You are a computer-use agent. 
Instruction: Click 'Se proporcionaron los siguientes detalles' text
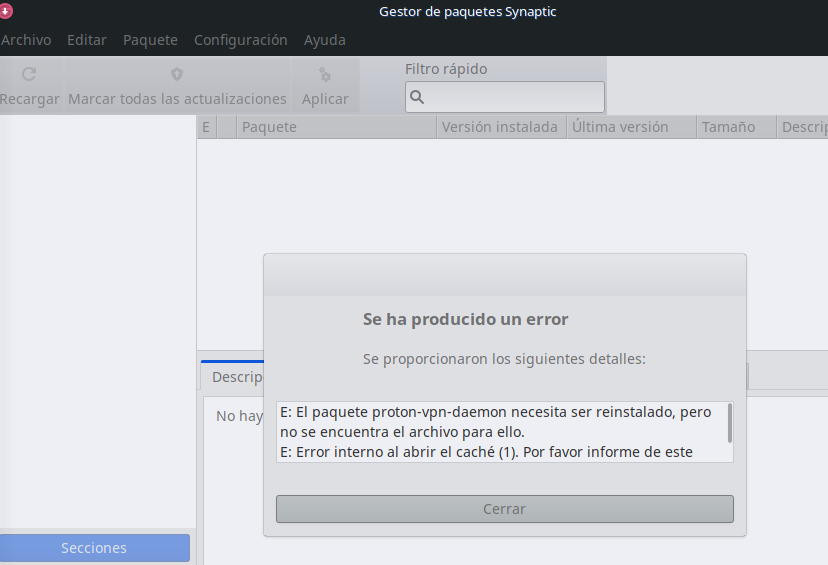[x=504, y=359]
